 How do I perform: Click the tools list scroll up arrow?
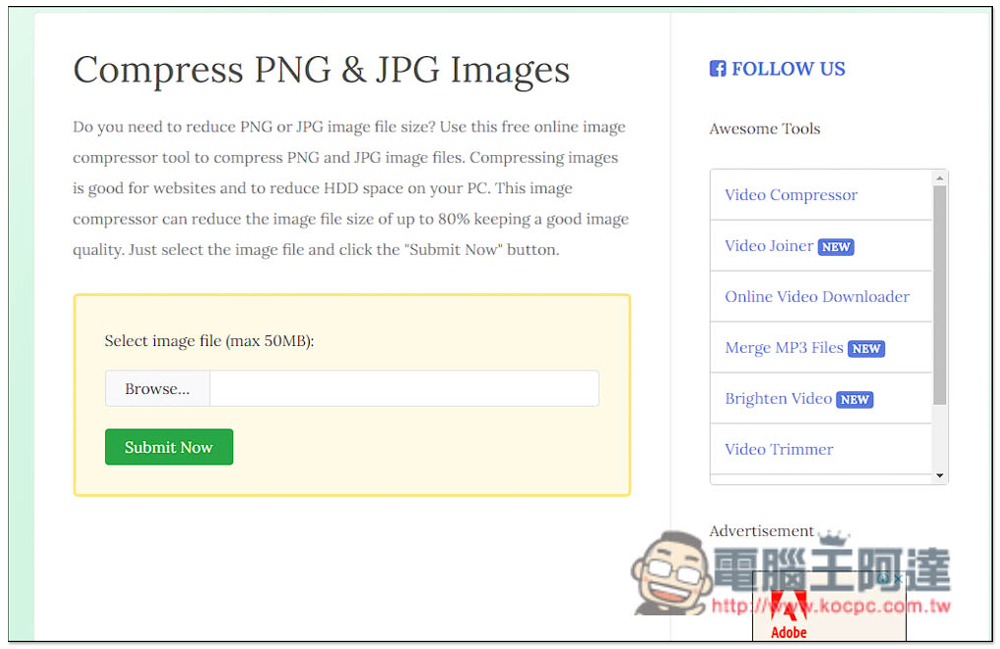939,178
